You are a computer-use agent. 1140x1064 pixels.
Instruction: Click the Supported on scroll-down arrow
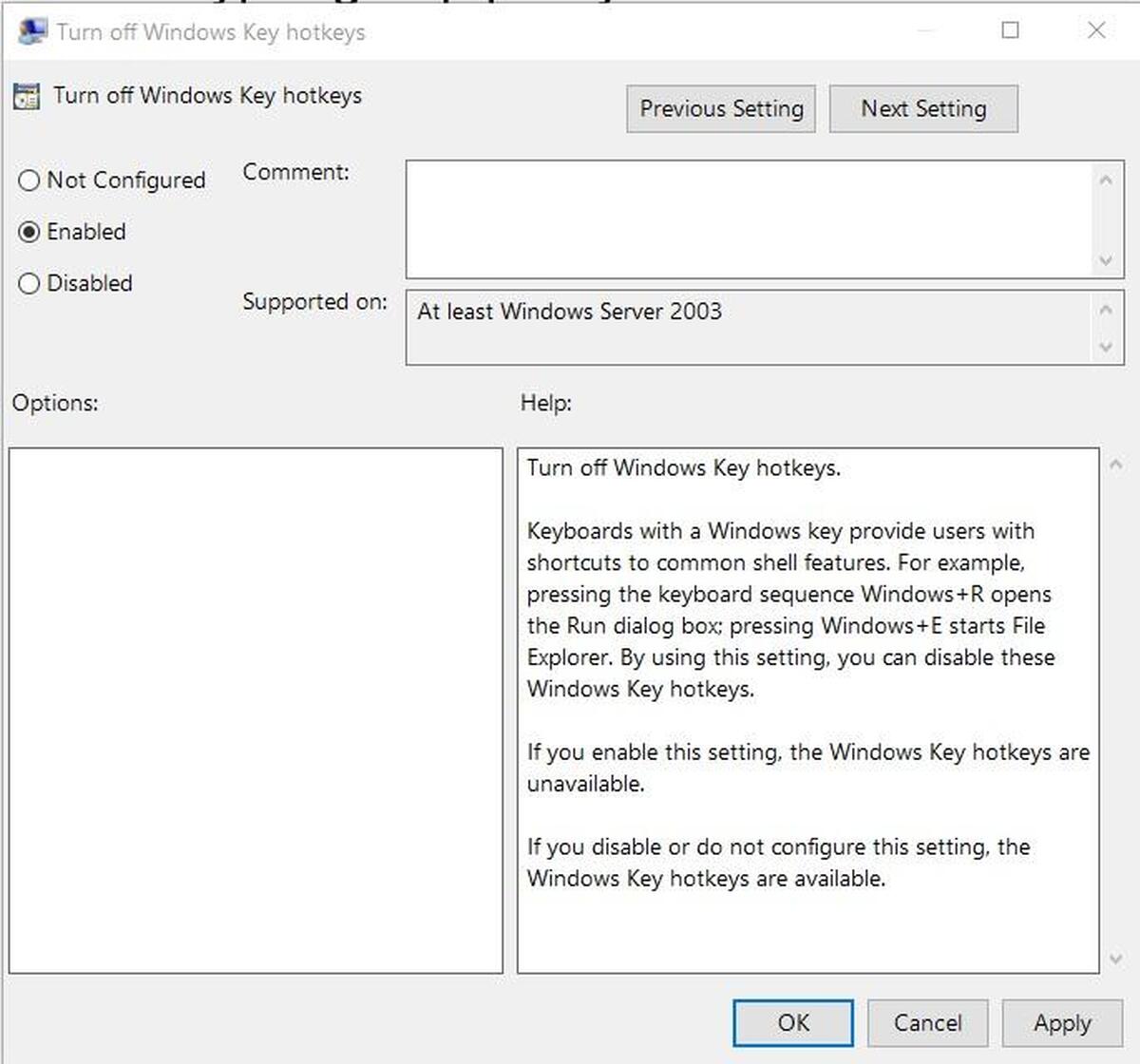click(x=1106, y=347)
